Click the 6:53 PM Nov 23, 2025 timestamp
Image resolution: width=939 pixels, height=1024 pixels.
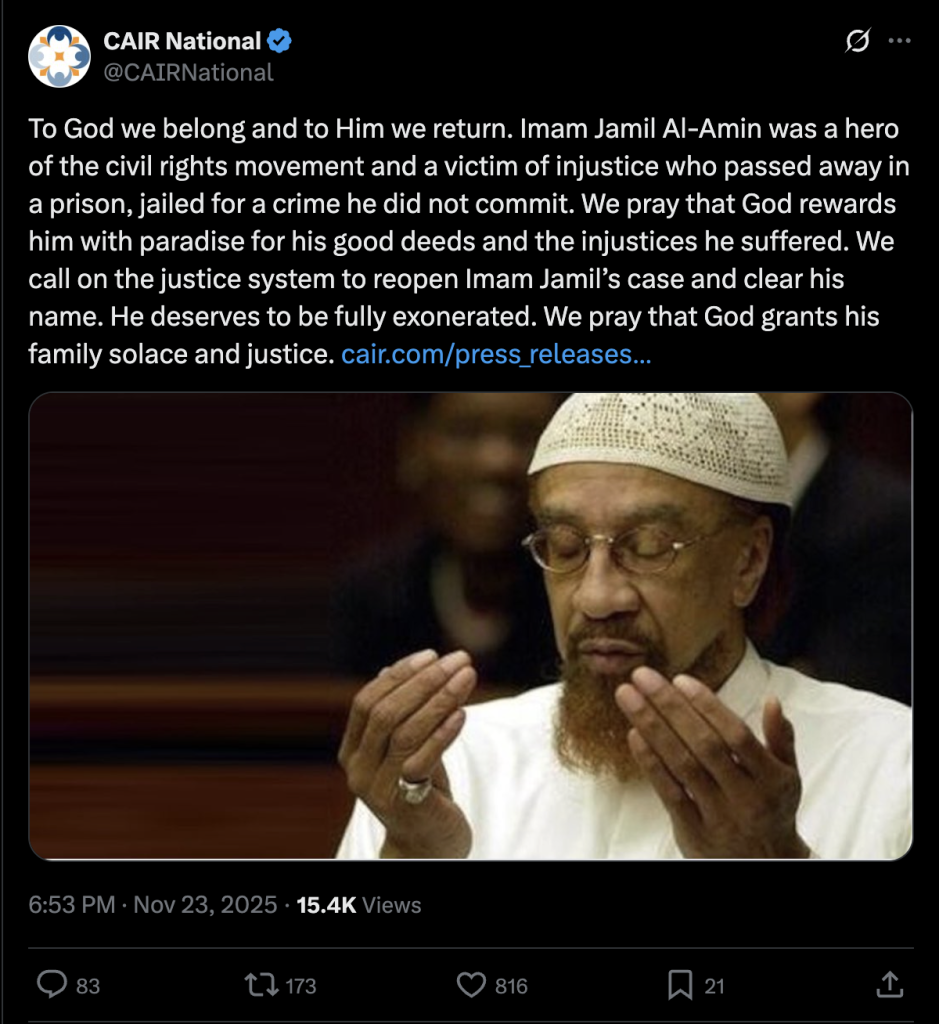point(152,905)
